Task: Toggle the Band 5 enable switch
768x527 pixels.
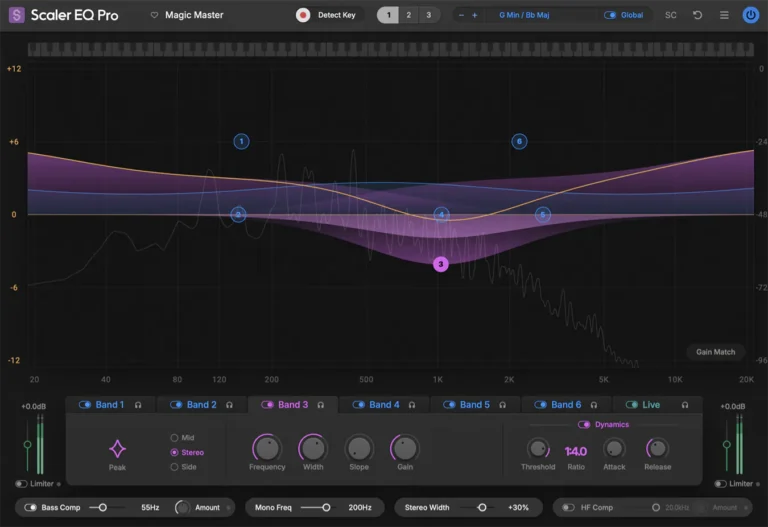Action: tap(449, 405)
